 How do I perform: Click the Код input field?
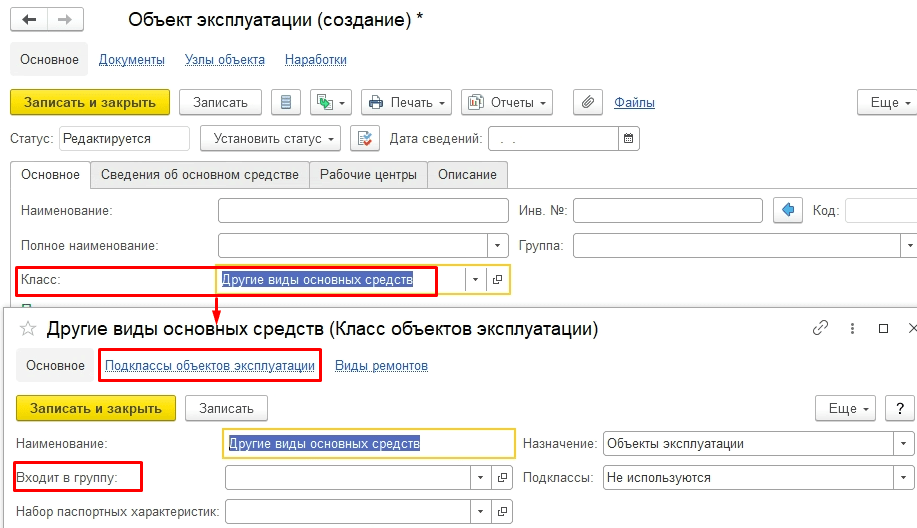pos(881,210)
